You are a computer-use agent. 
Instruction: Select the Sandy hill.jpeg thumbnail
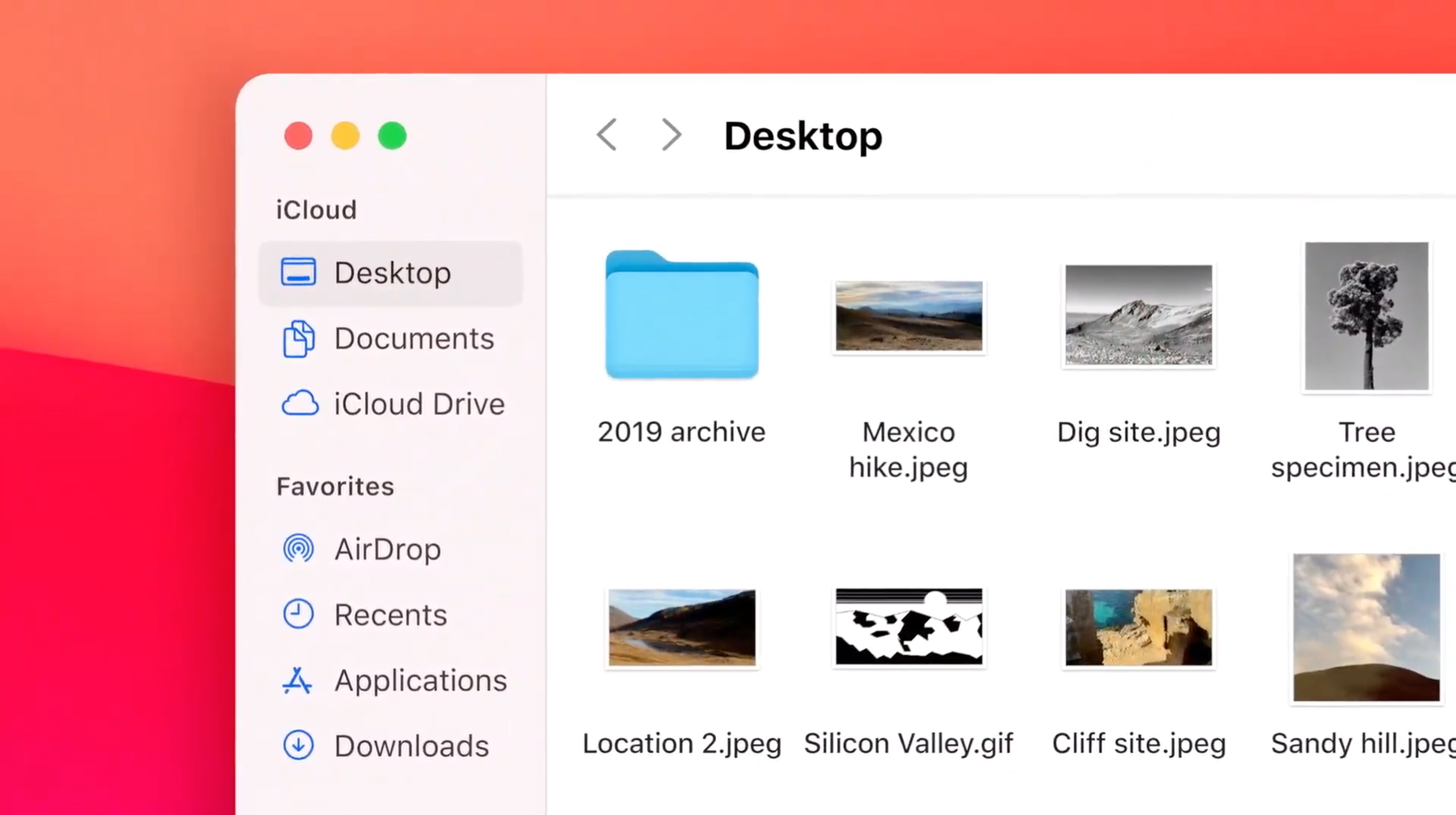(x=1367, y=628)
